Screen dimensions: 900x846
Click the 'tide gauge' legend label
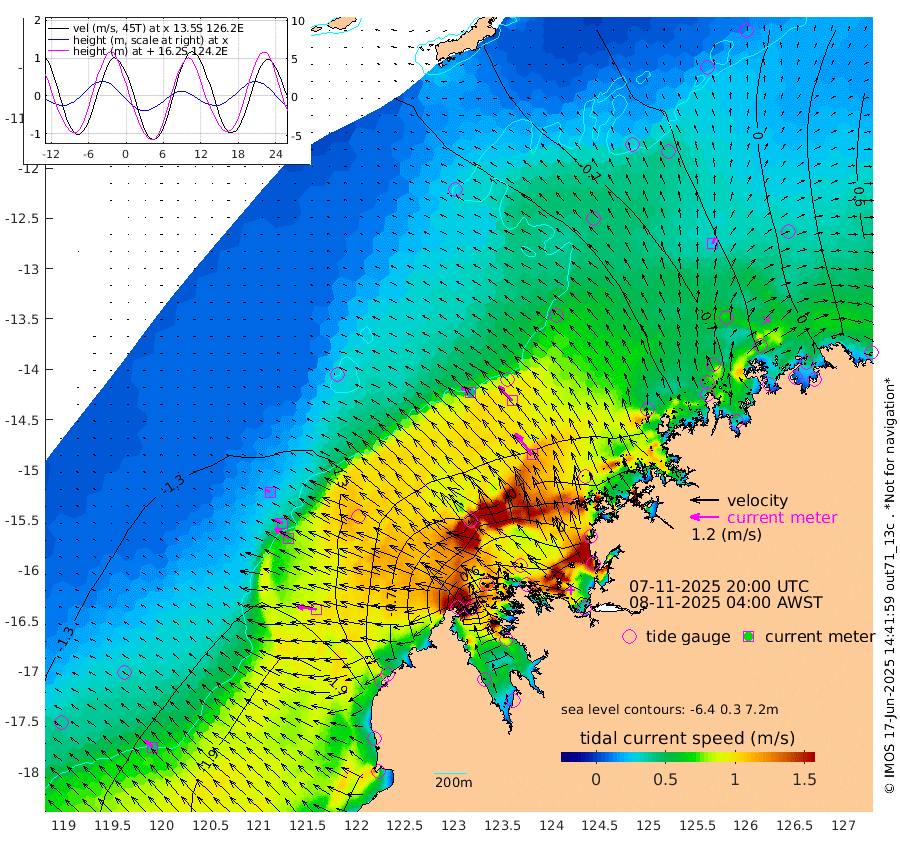pos(688,637)
